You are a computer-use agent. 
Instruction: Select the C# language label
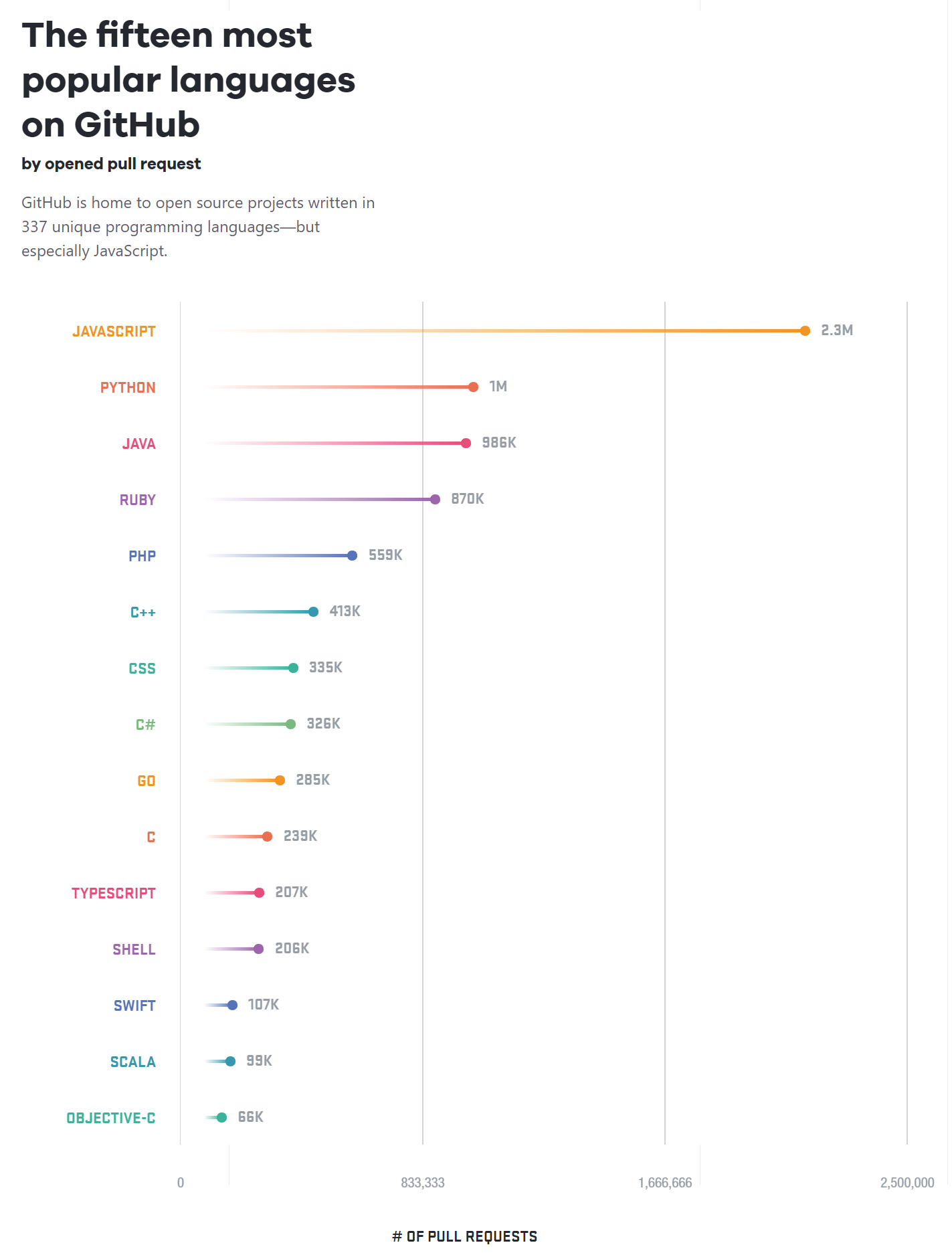click(x=145, y=725)
